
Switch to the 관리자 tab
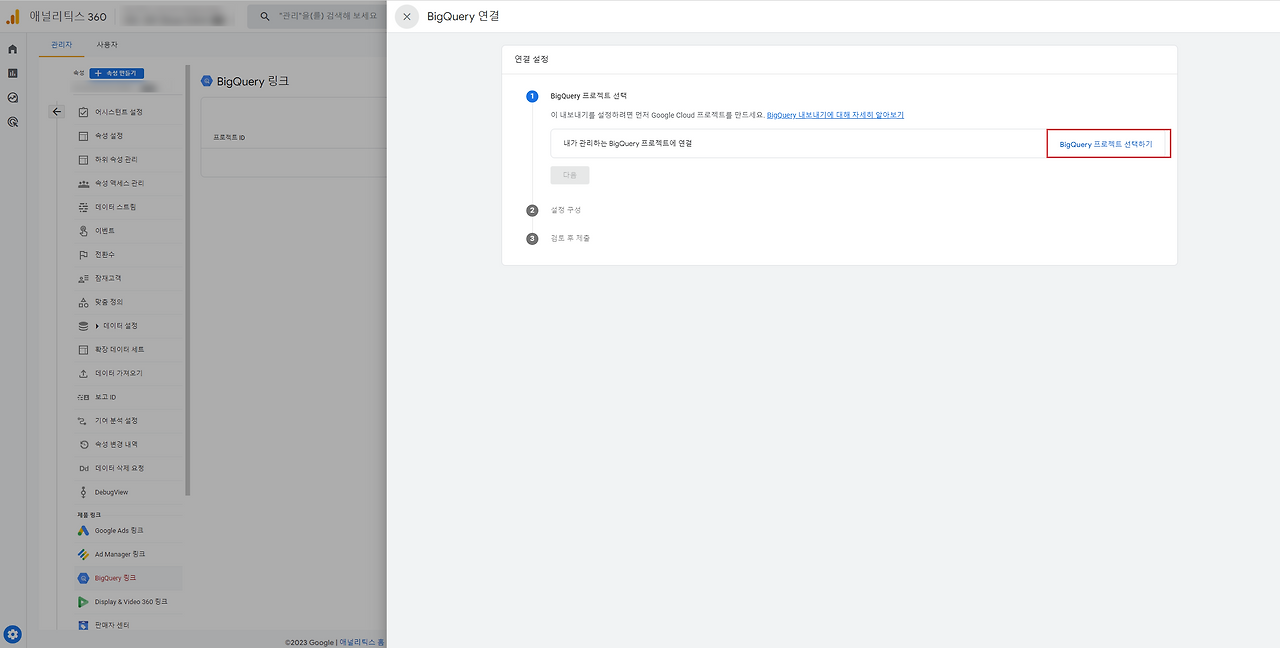coord(62,45)
